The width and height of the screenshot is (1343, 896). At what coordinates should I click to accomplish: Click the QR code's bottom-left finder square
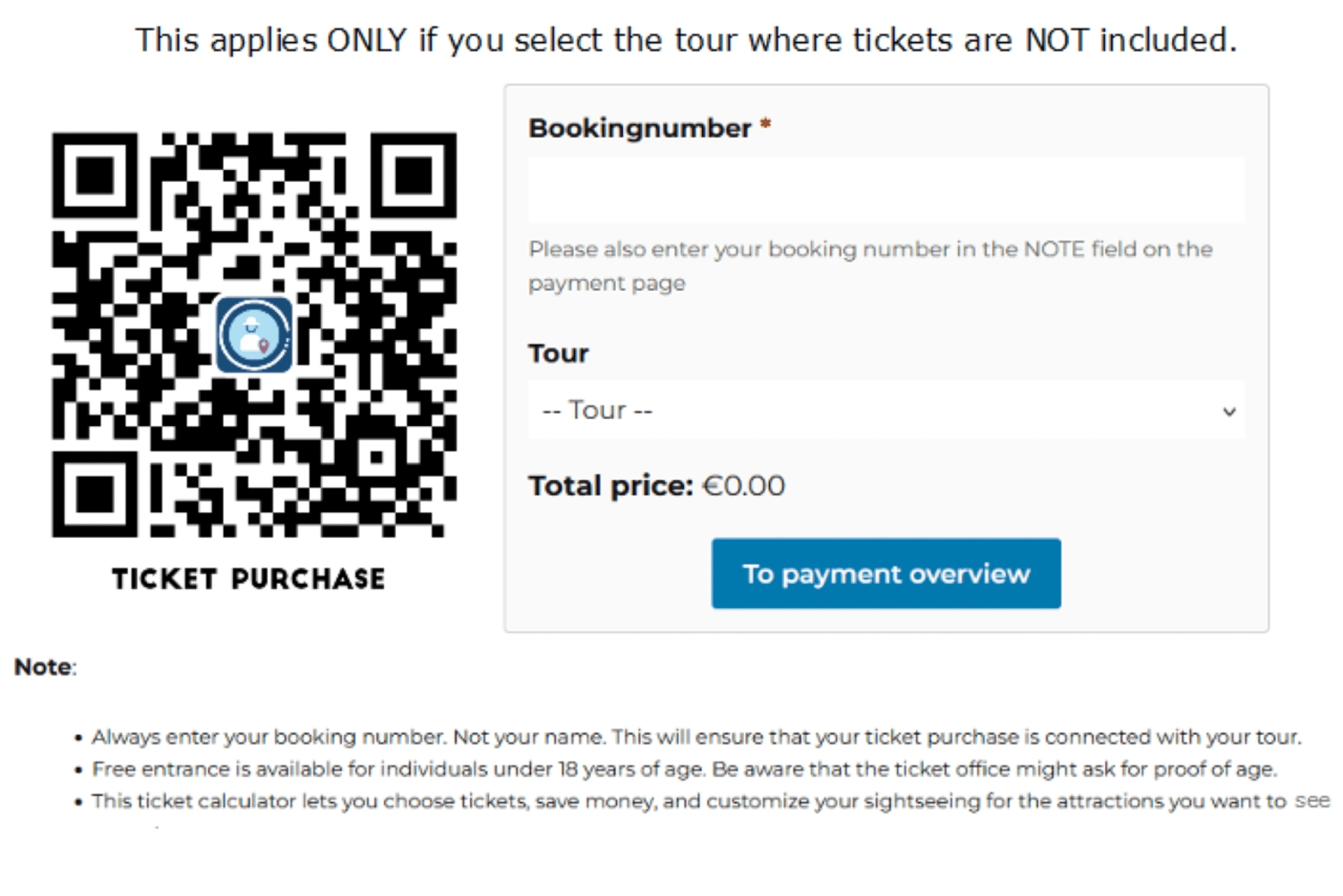coord(95,494)
